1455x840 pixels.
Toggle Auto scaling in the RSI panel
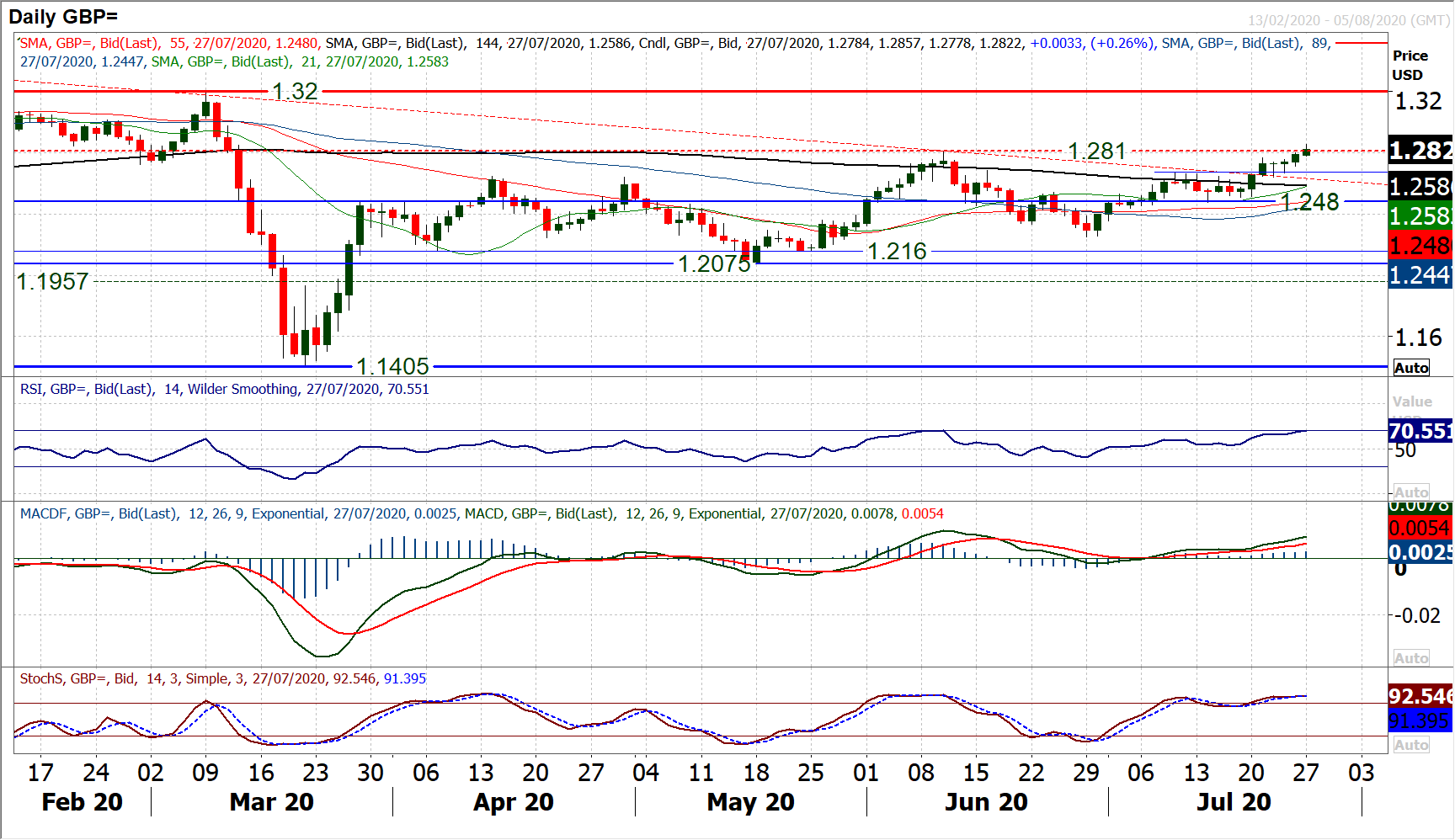1411,492
